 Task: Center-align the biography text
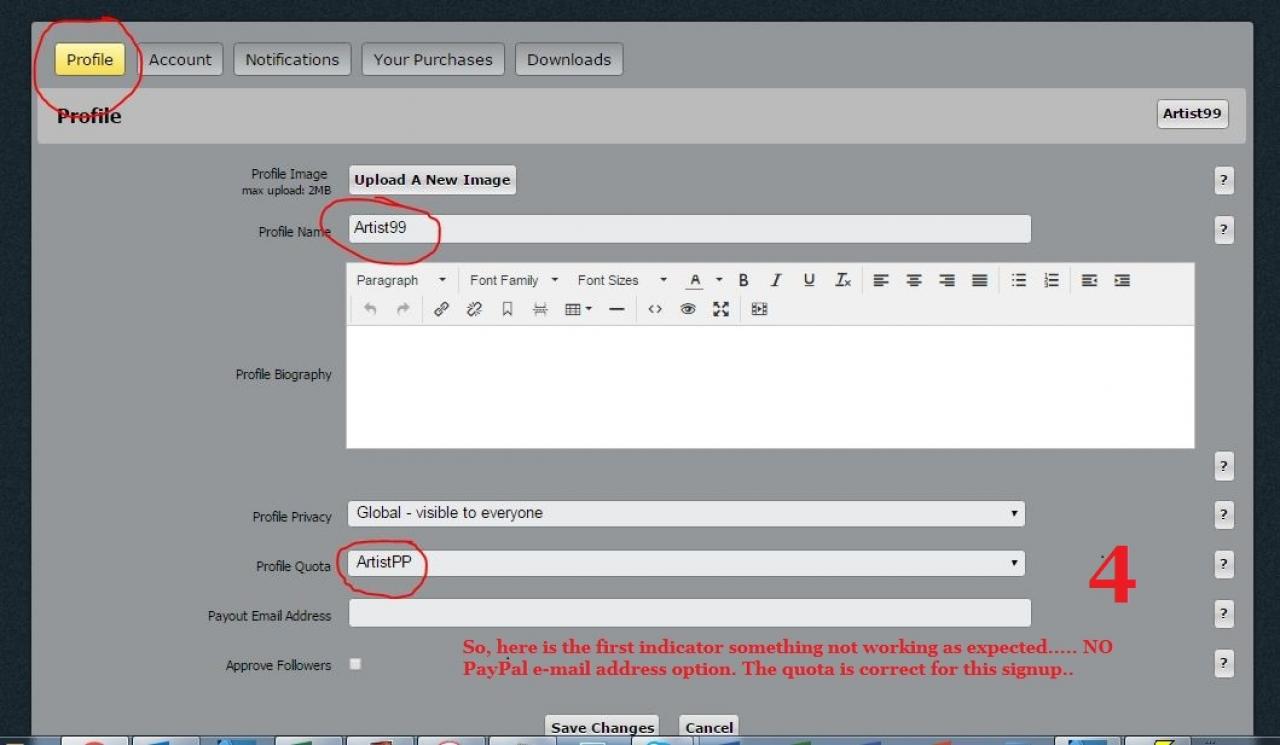pos(914,281)
